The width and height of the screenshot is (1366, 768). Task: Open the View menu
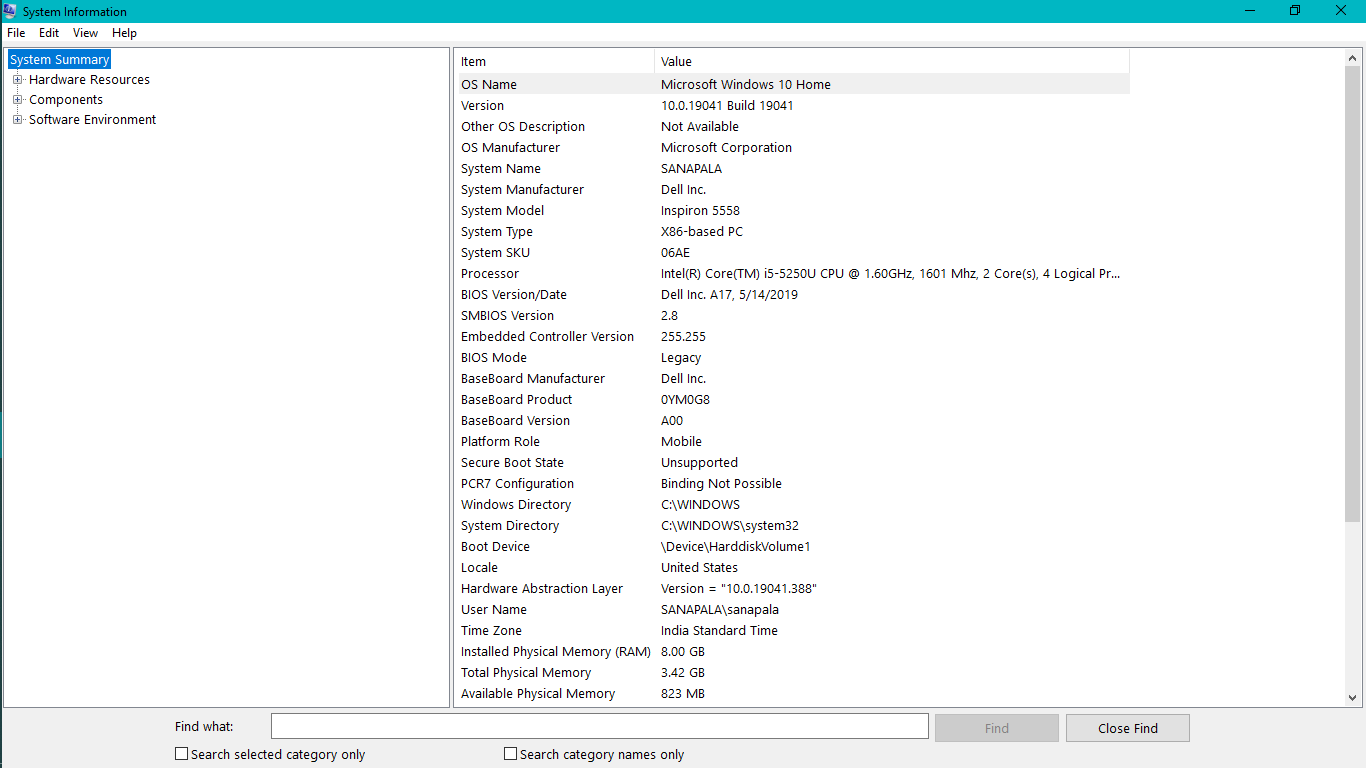[x=85, y=33]
